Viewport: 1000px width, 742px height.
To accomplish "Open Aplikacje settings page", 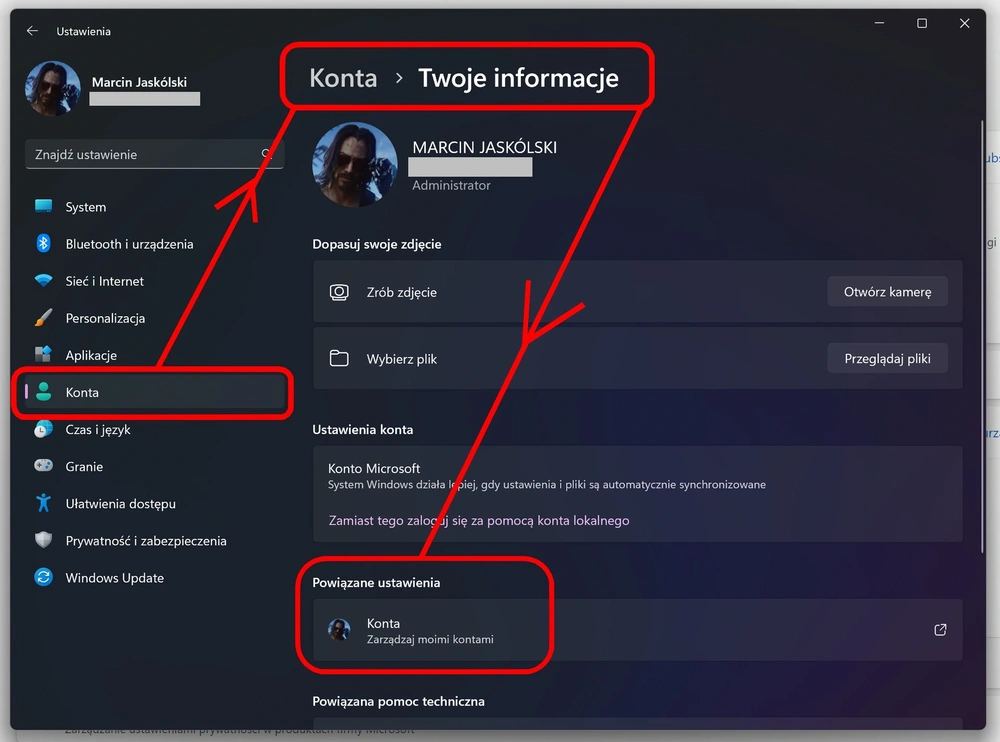I will pos(154,355).
